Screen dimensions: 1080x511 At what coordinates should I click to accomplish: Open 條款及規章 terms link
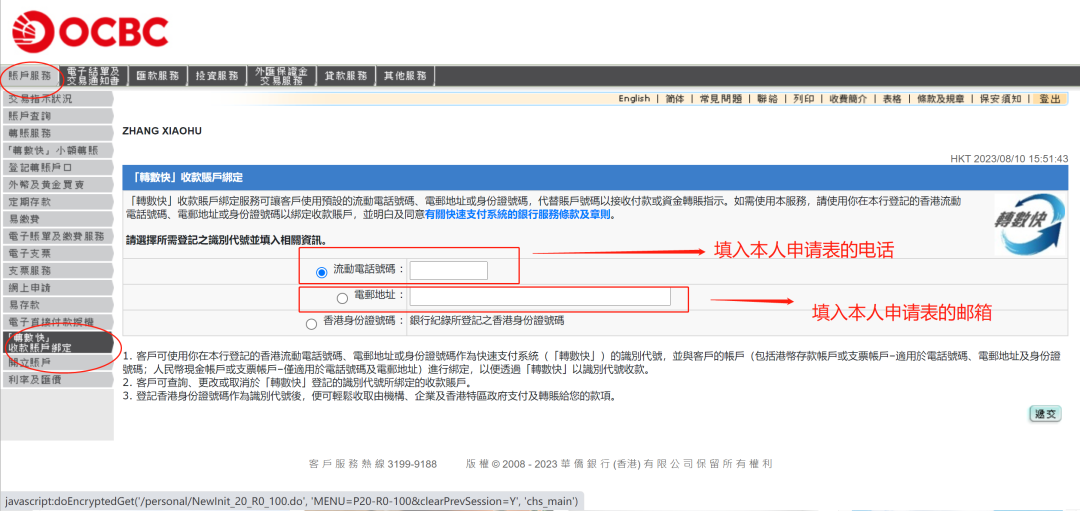point(940,98)
